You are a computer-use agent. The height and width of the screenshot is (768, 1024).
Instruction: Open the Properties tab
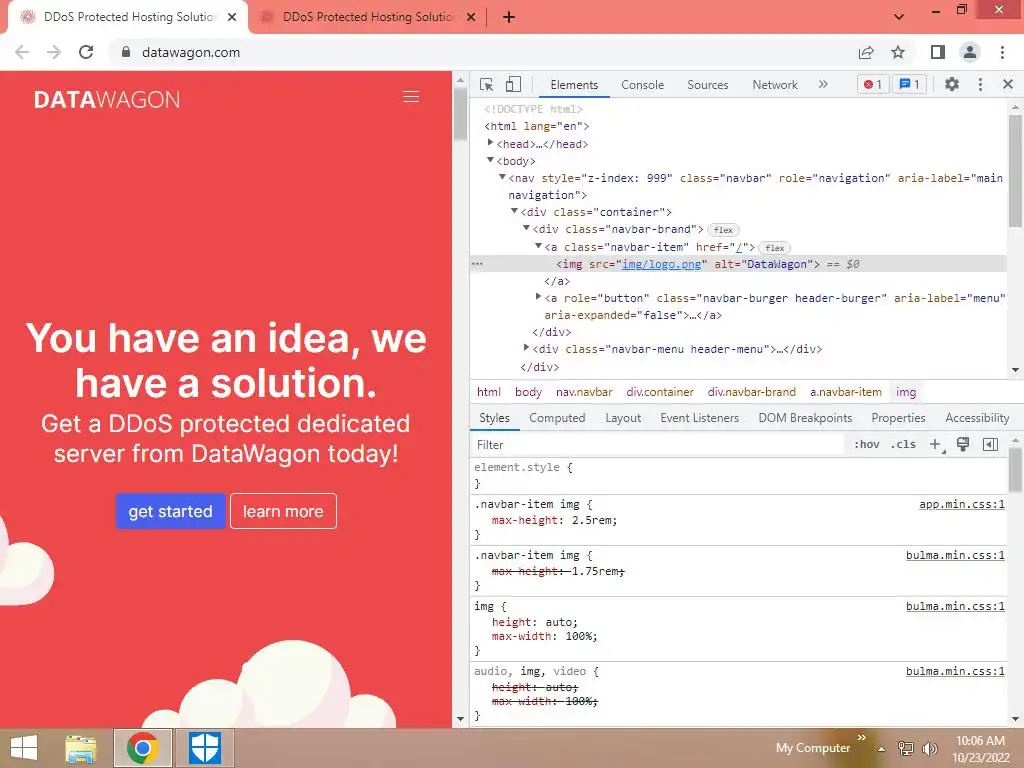[898, 418]
